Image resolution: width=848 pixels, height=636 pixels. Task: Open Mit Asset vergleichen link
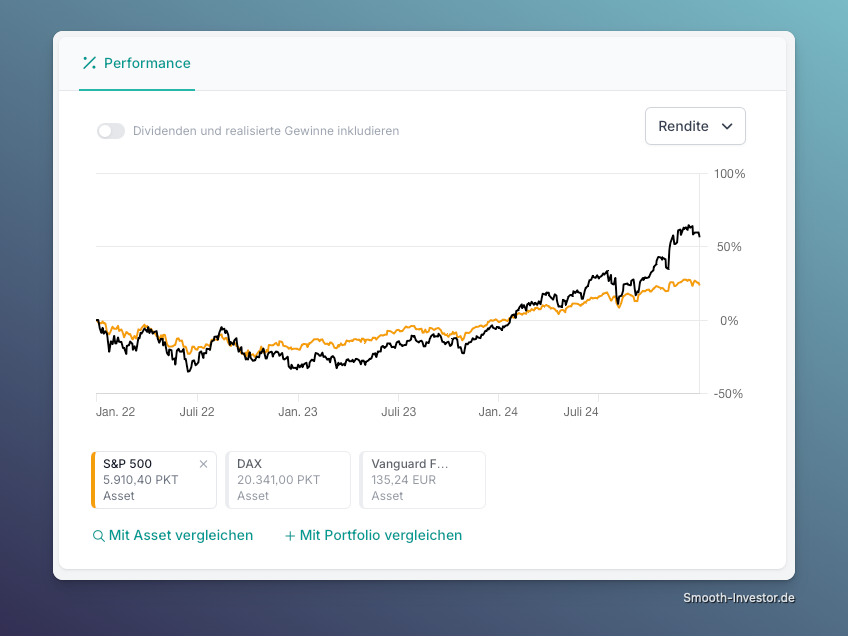(181, 535)
